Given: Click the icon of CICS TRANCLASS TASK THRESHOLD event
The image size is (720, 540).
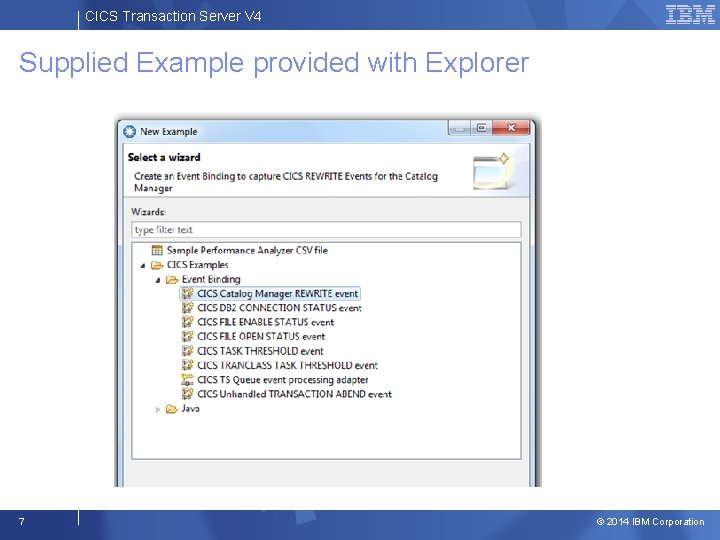Looking at the screenshot, I should pyautogui.click(x=187, y=365).
